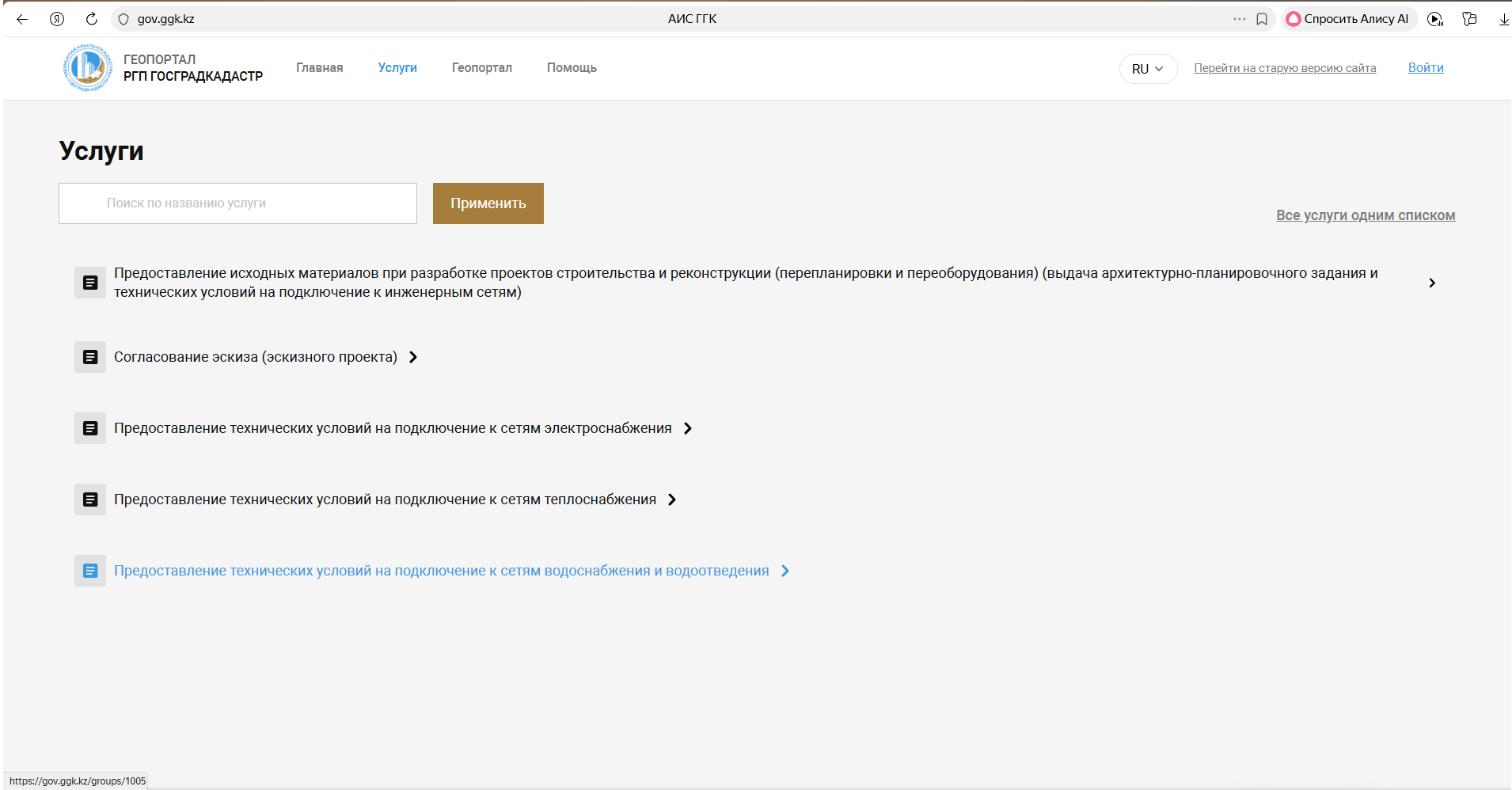Viewport: 1512px width, 790px height.
Task: Click document icon beside Согласование эскиза
Action: click(x=90, y=357)
